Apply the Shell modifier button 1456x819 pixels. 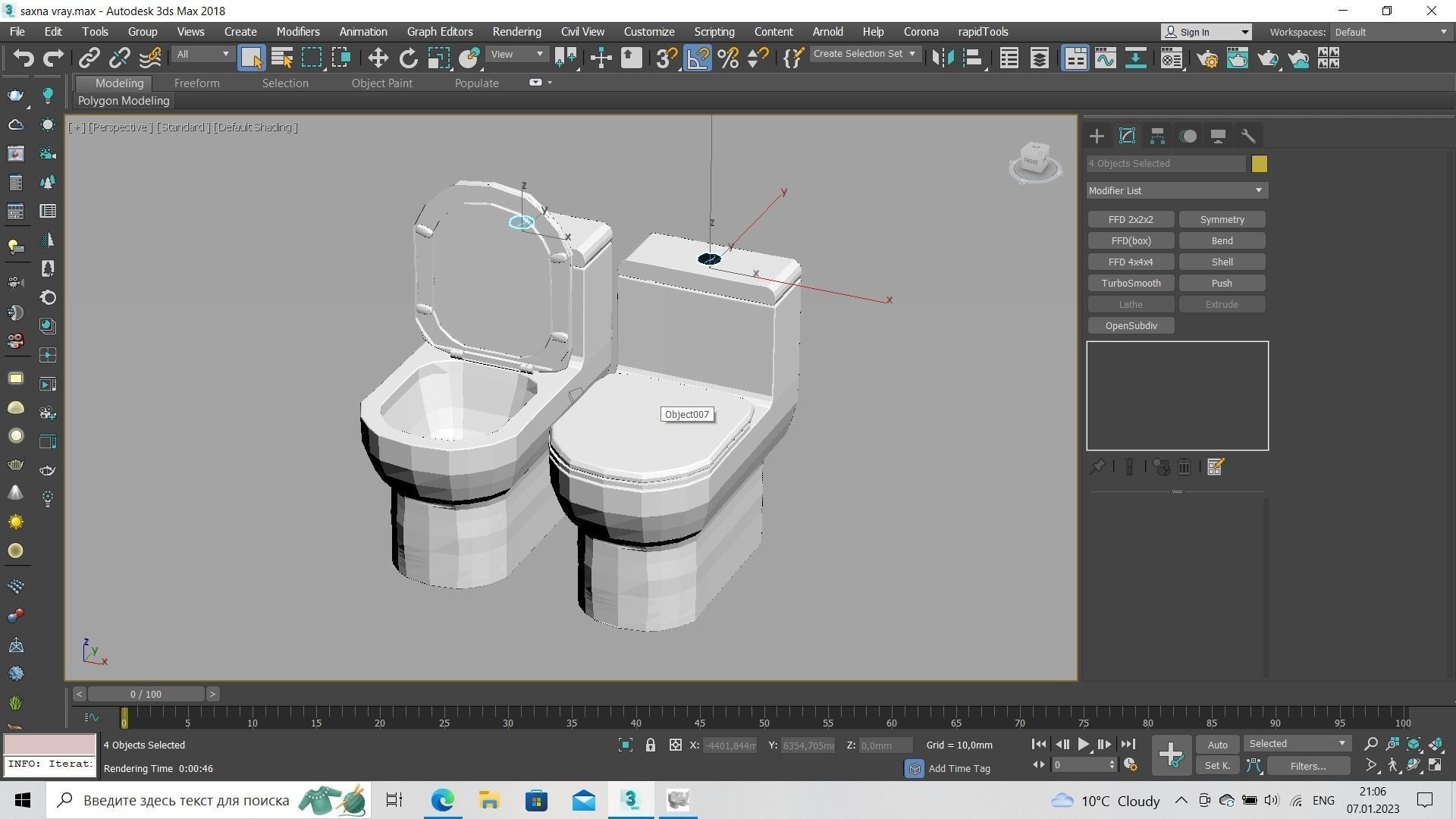[1222, 262]
